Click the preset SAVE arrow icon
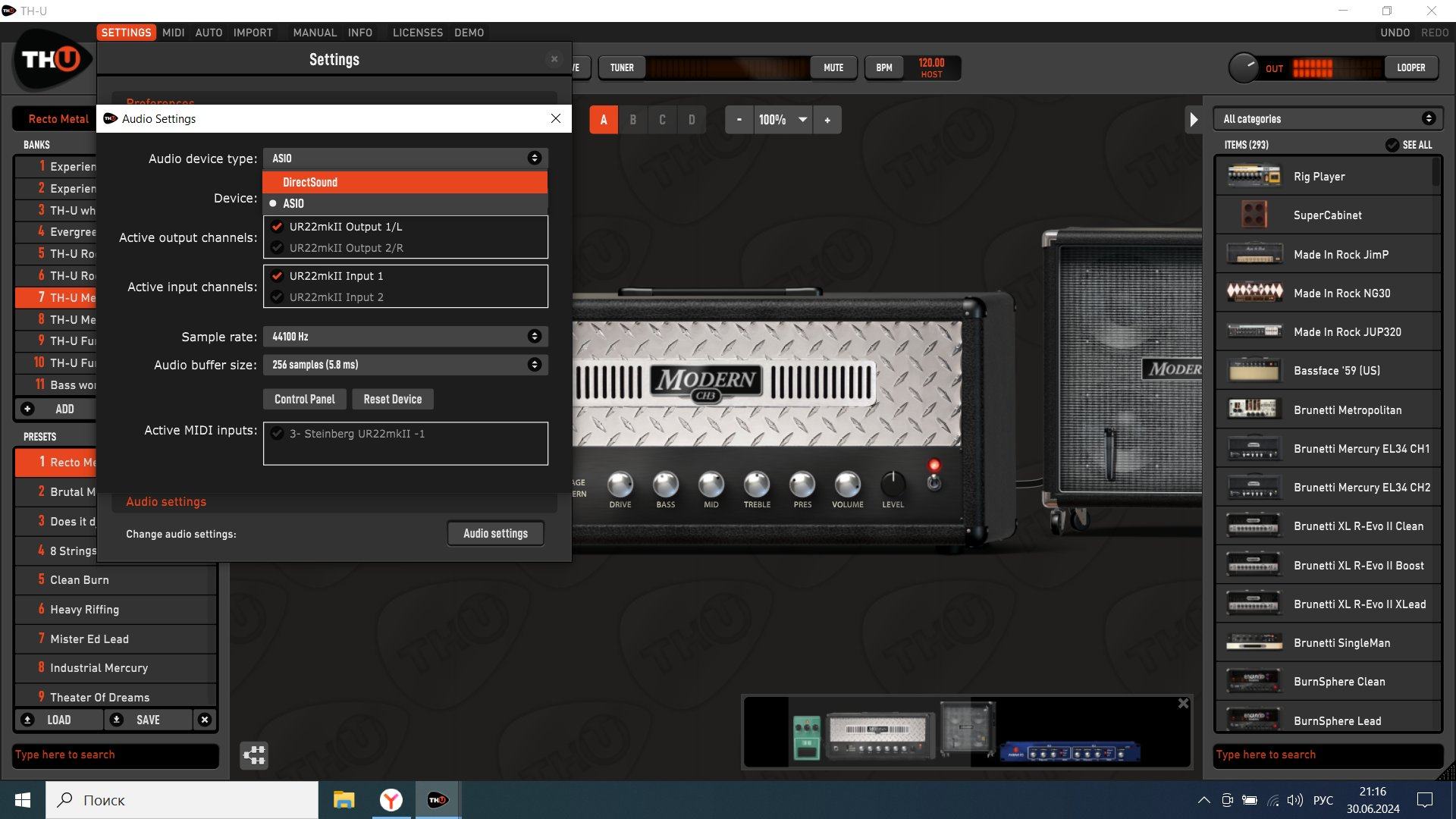Screen dimensions: 1456x819 [x=117, y=720]
